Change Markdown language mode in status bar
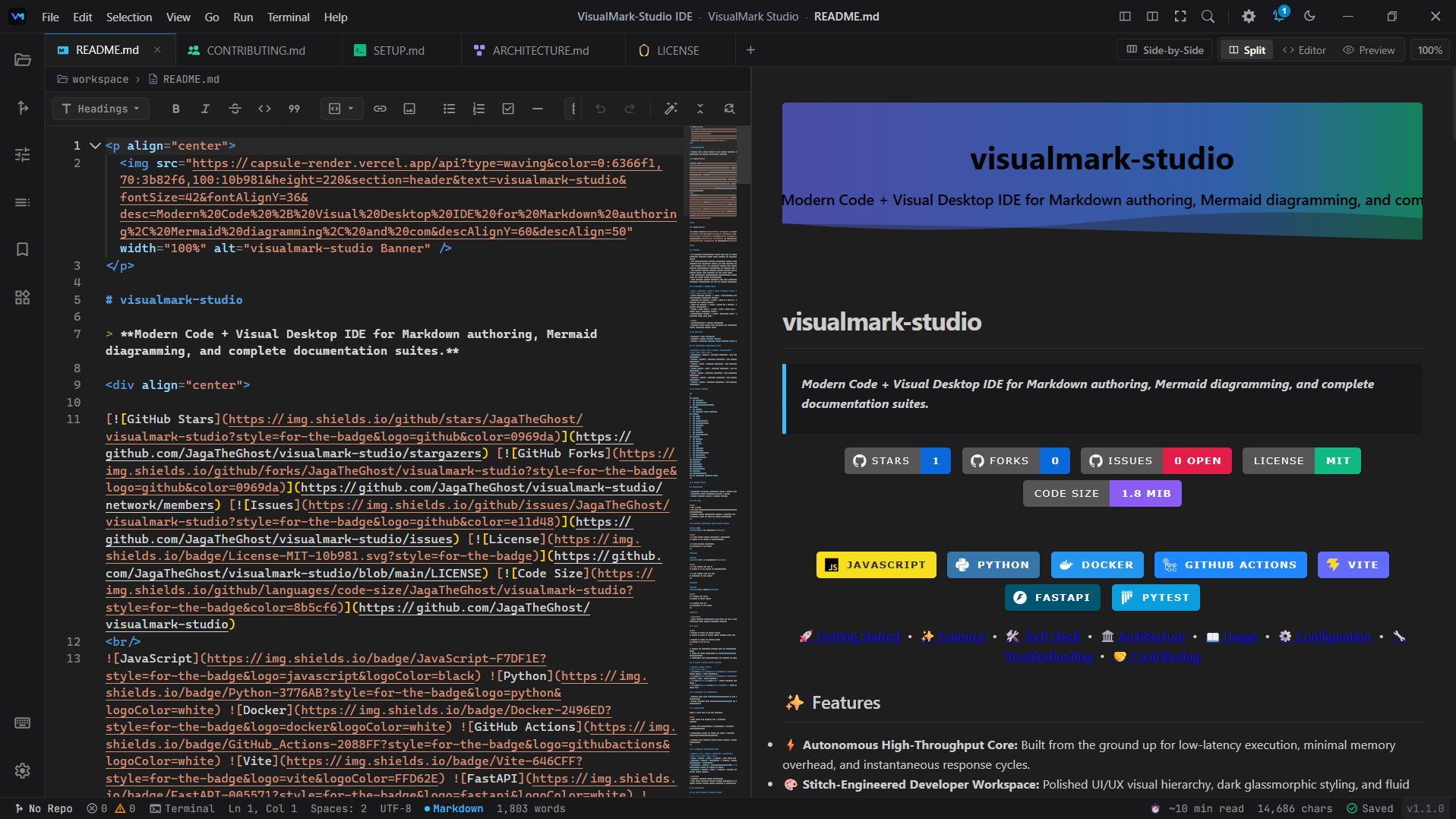The width and height of the screenshot is (1456, 819). pos(453,808)
